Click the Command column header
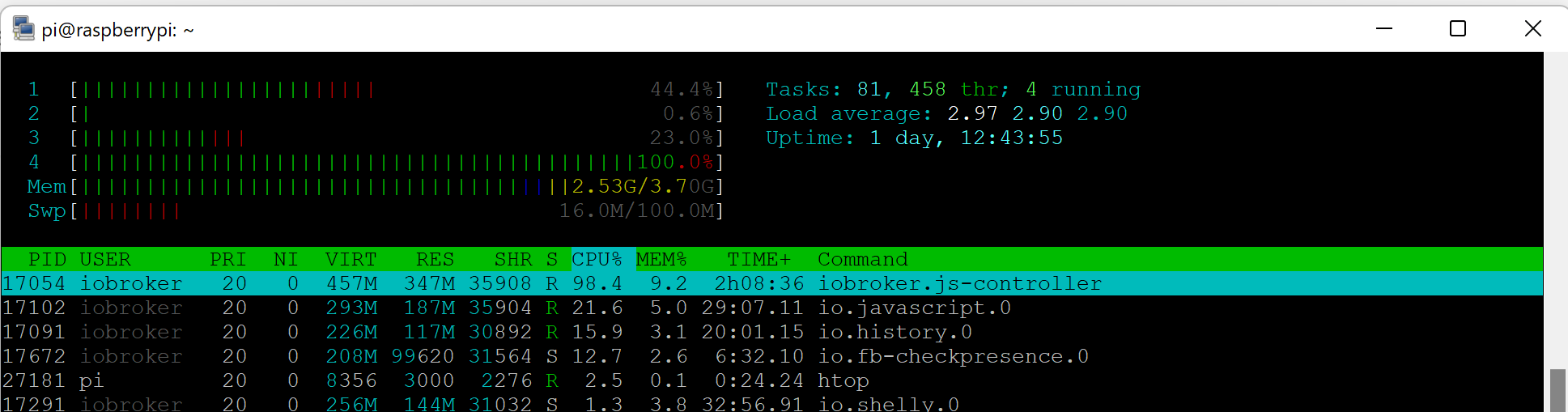This screenshot has width=1568, height=412. pyautogui.click(x=862, y=259)
